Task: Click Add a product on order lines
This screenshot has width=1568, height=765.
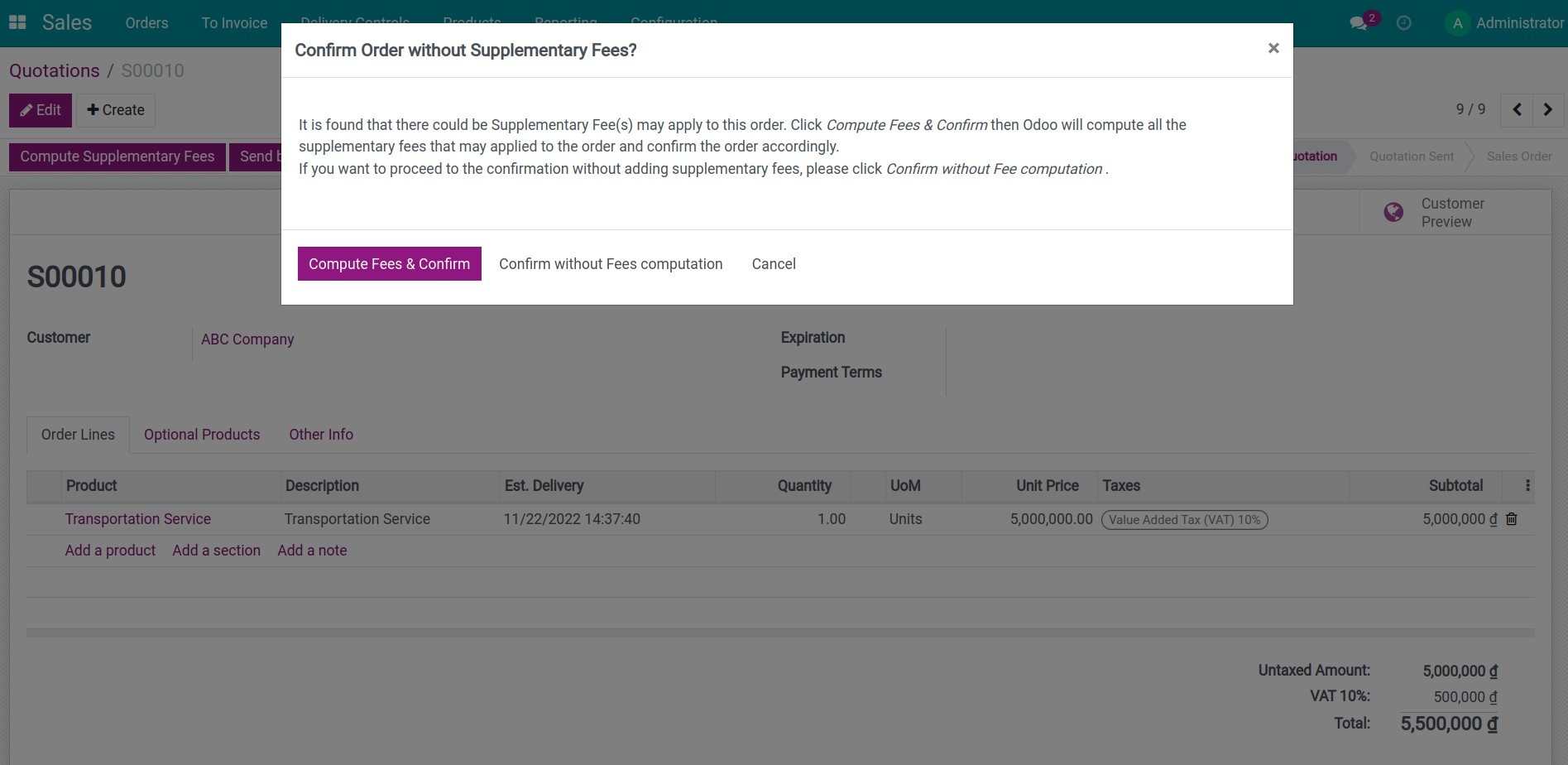Action: 109,550
